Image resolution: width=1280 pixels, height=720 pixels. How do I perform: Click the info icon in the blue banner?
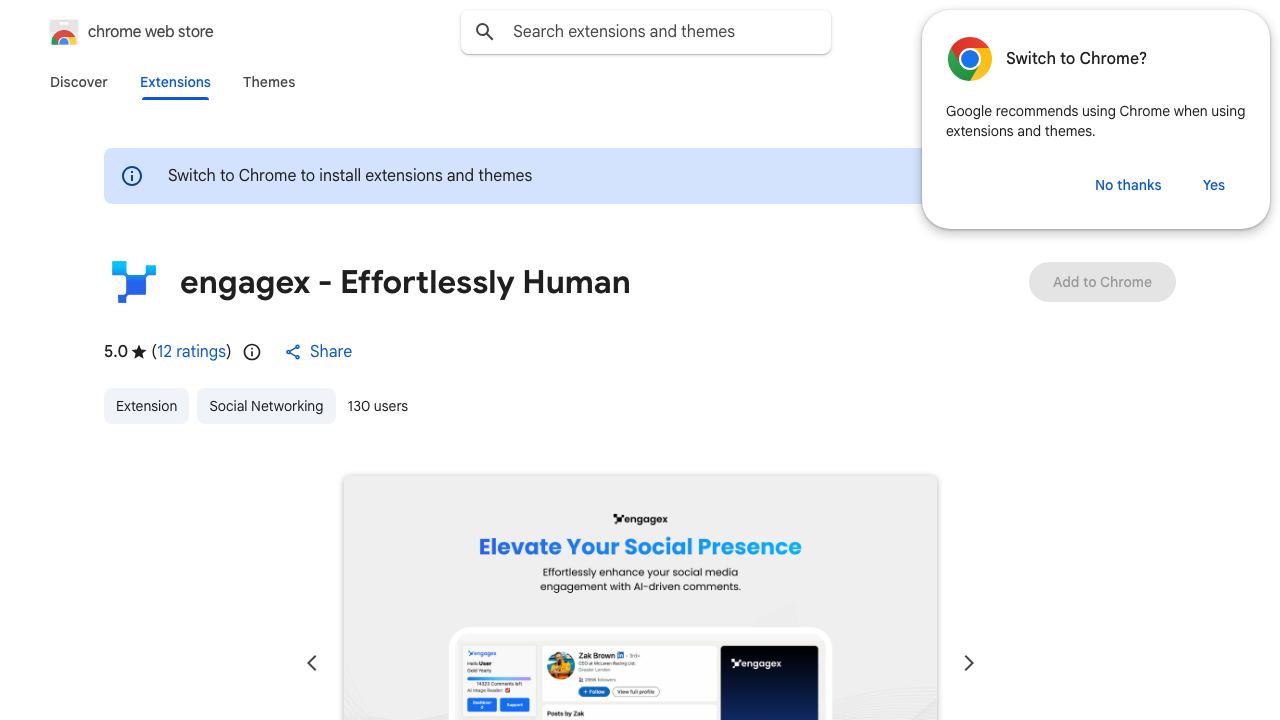click(132, 176)
